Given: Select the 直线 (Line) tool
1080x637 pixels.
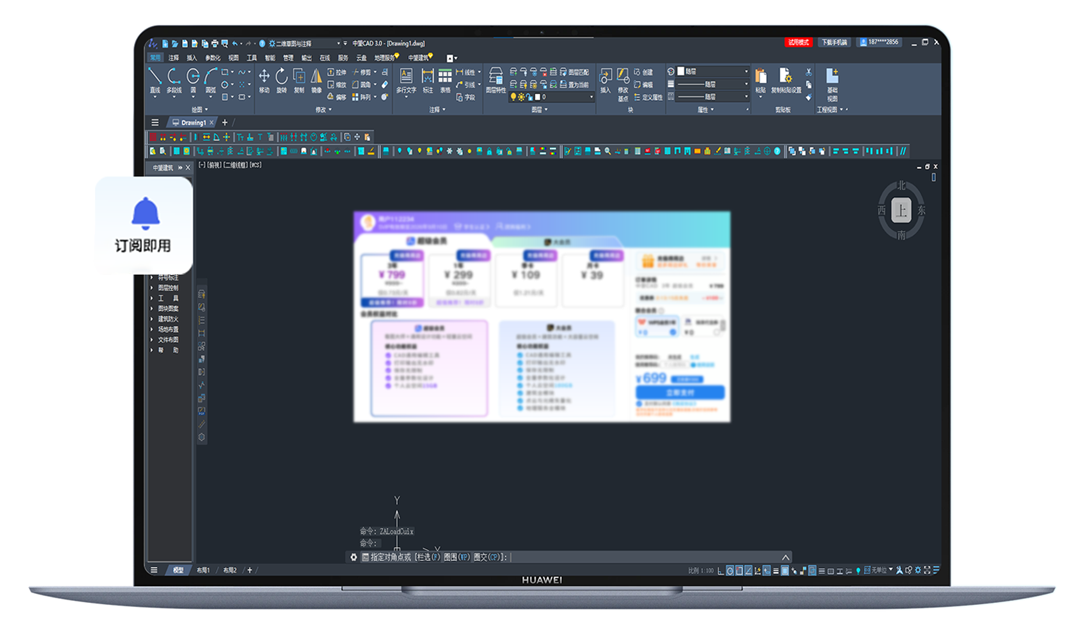Looking at the screenshot, I should click(155, 80).
